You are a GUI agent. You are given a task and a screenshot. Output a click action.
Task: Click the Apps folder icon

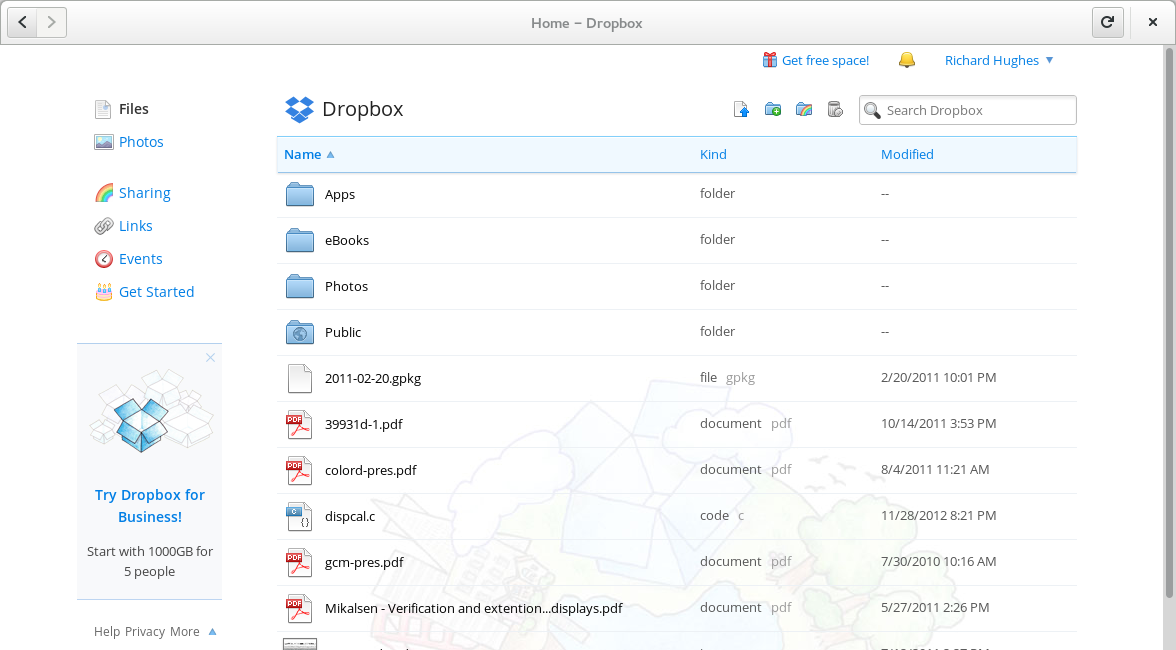(299, 194)
